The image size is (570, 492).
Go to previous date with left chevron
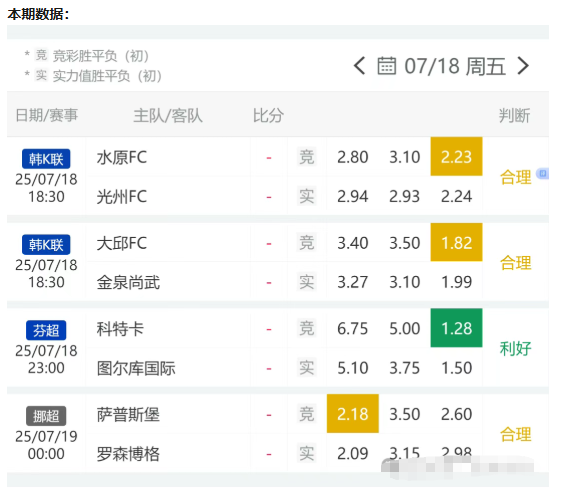tap(359, 66)
